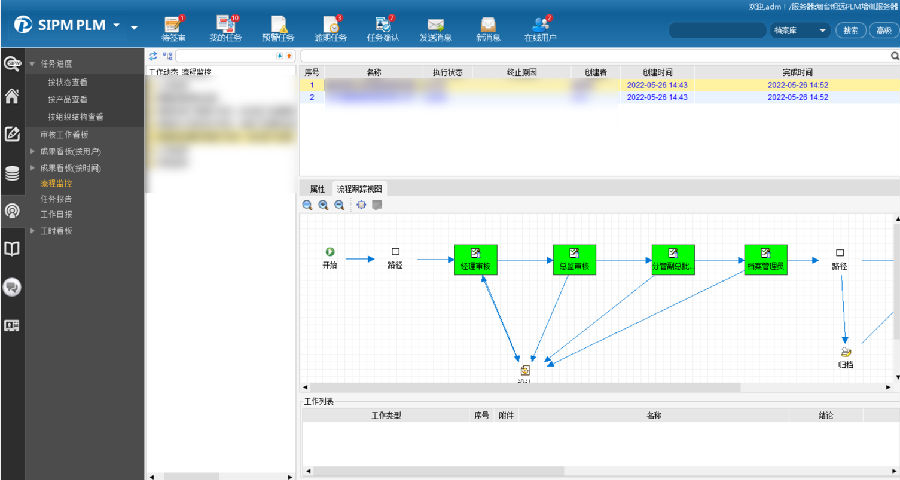Open the database stack sidebar icon
This screenshot has height=480, width=900.
point(12,173)
